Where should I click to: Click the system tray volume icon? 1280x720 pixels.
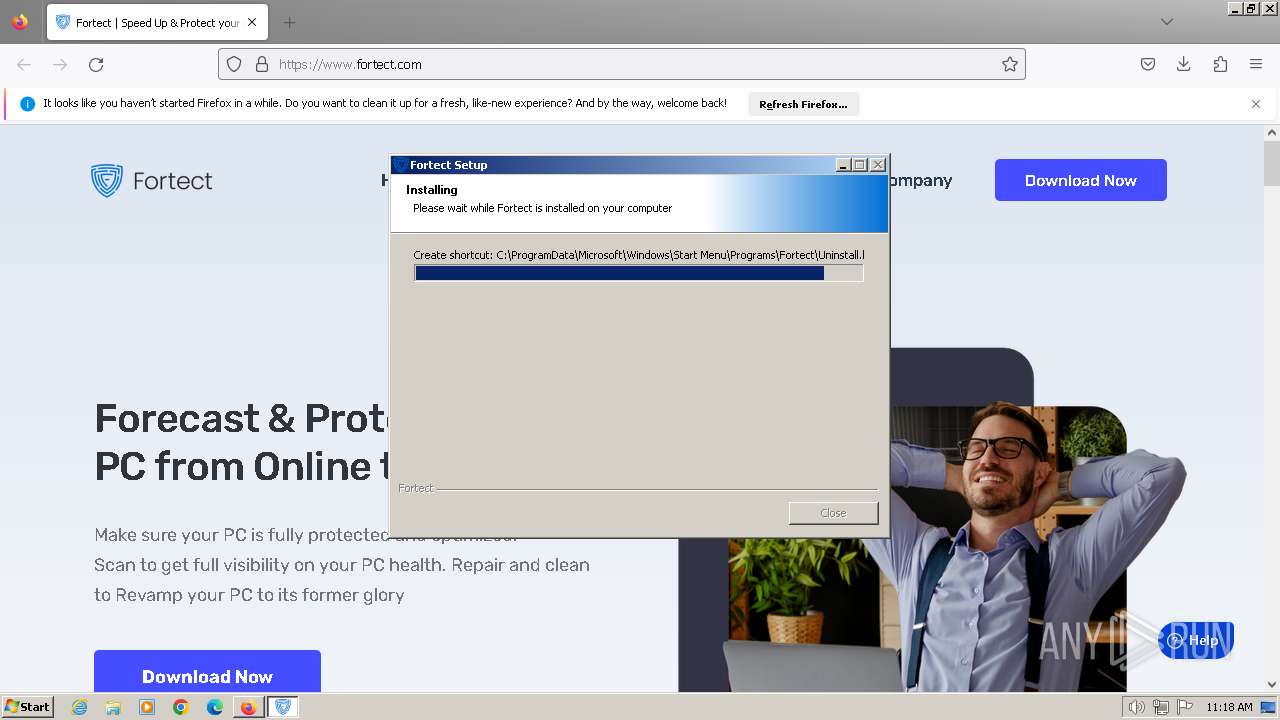pyautogui.click(x=1137, y=707)
